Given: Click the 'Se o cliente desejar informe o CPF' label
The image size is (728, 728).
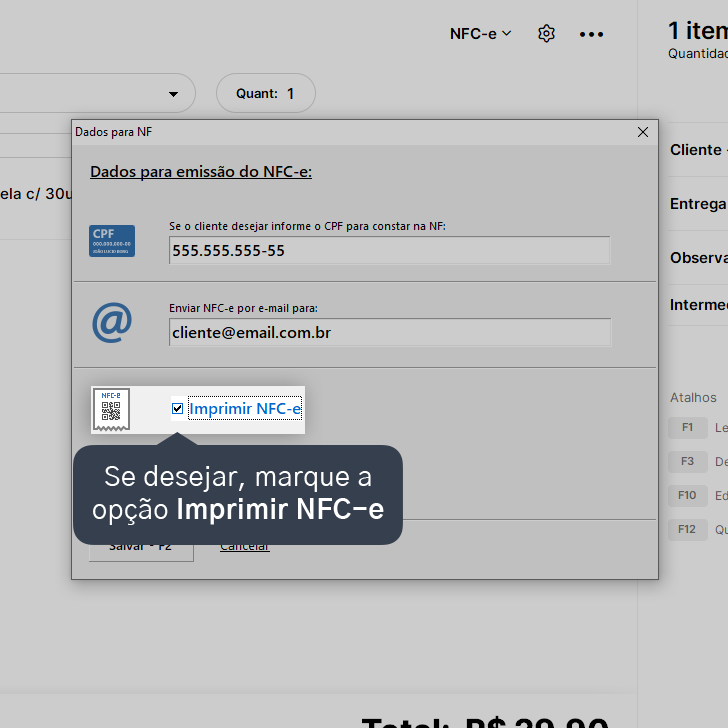Looking at the screenshot, I should (x=307, y=226).
